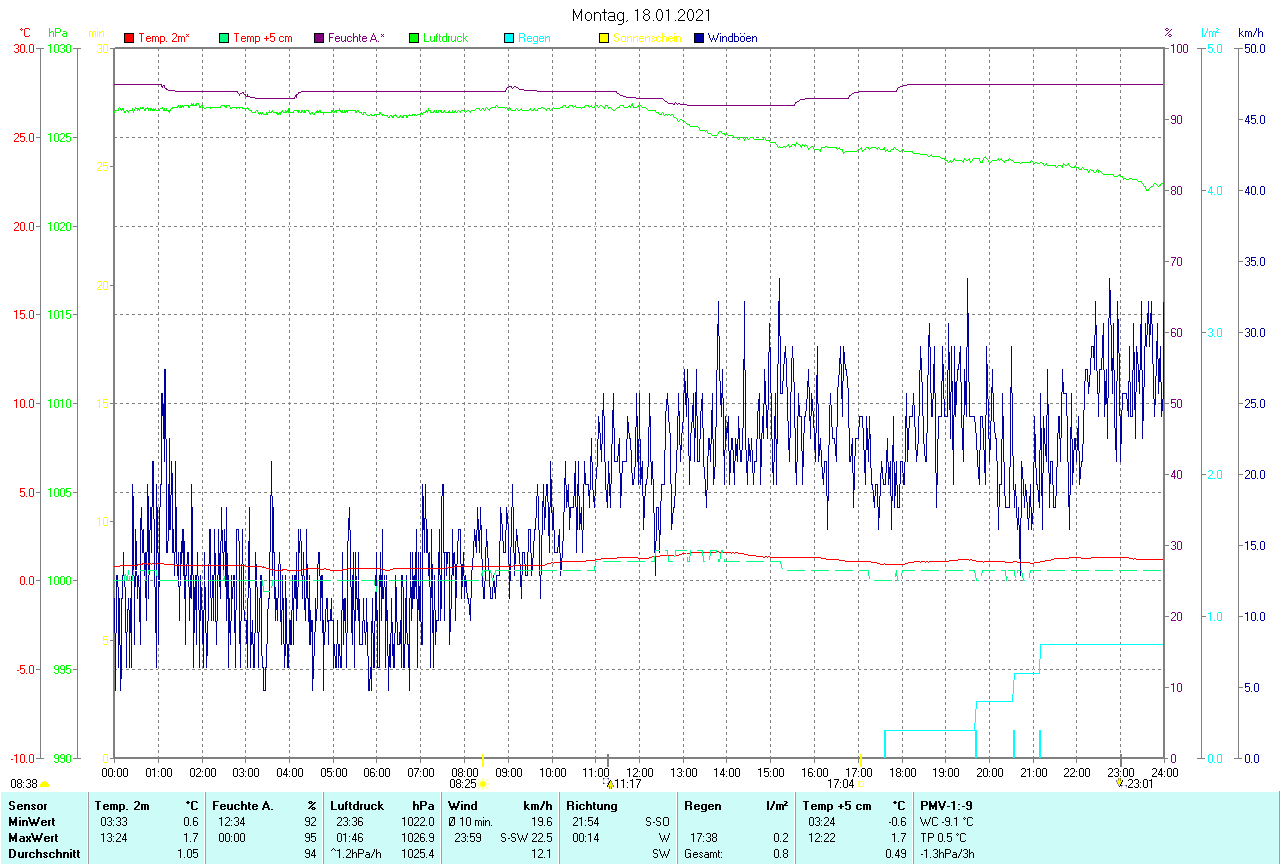Select the 'Temp. 2m*' legend label
1280x864 pixels.
[164, 38]
